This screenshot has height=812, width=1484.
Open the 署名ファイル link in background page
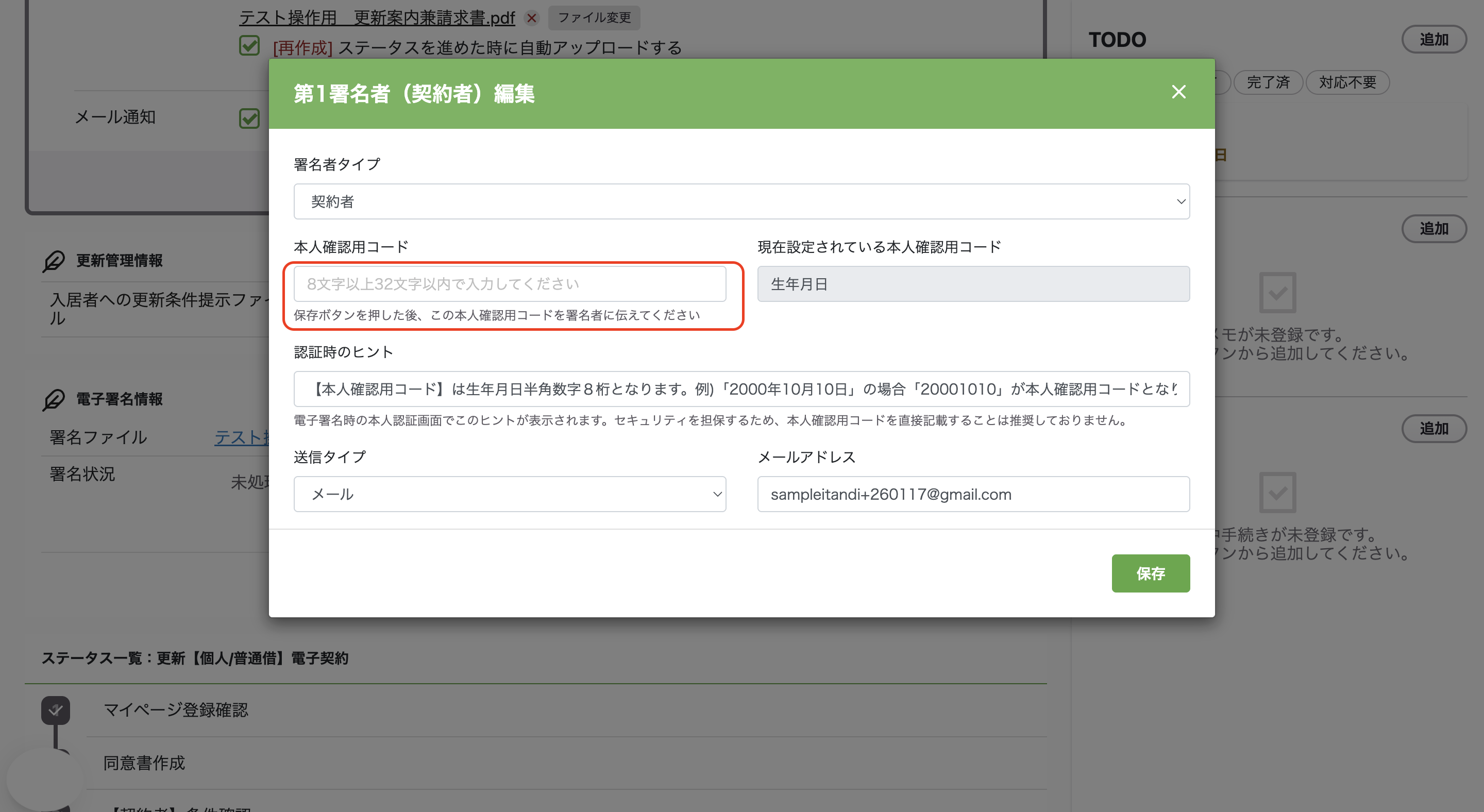pyautogui.click(x=242, y=437)
